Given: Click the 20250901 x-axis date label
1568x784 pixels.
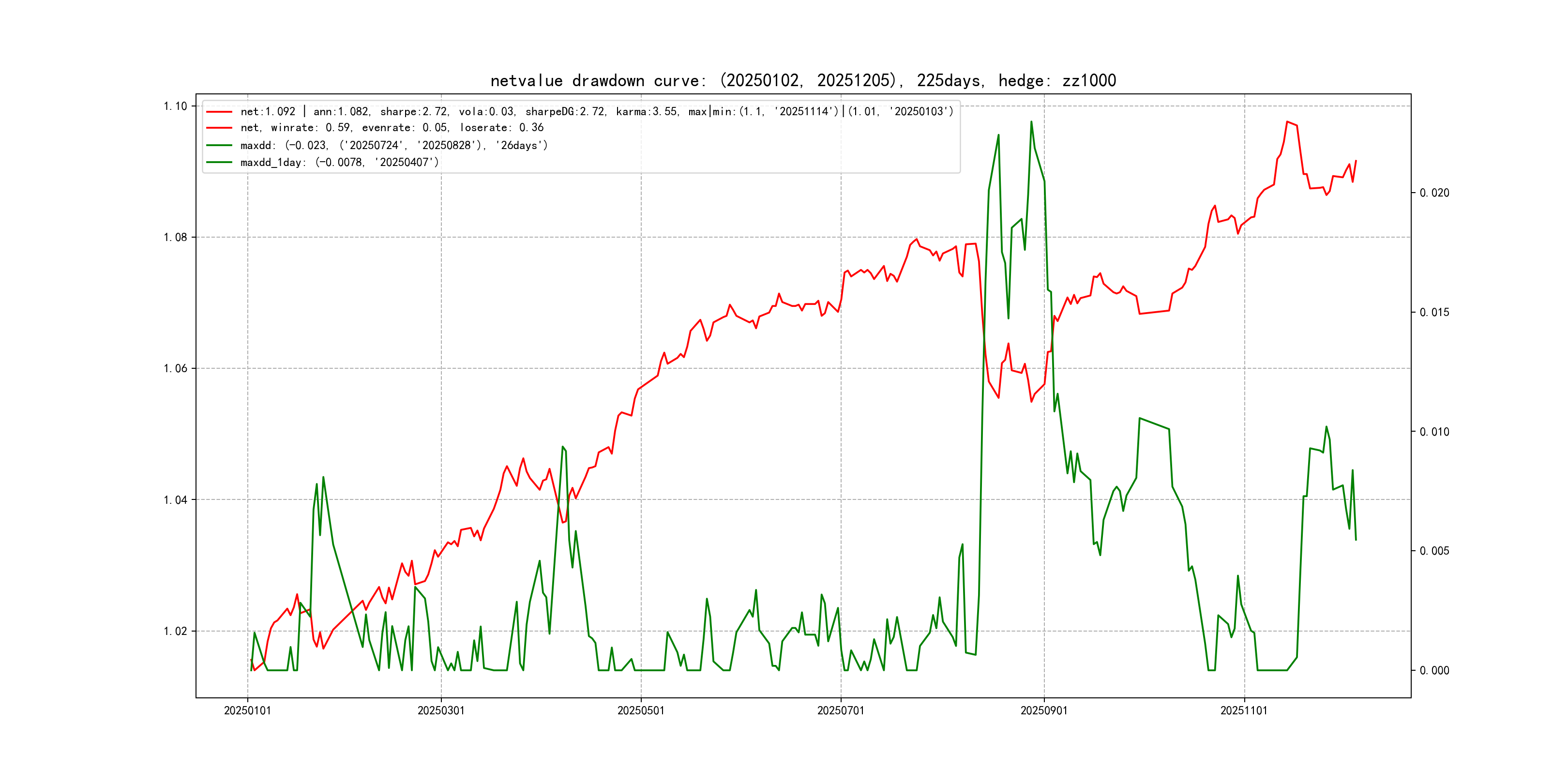Looking at the screenshot, I should (1043, 710).
